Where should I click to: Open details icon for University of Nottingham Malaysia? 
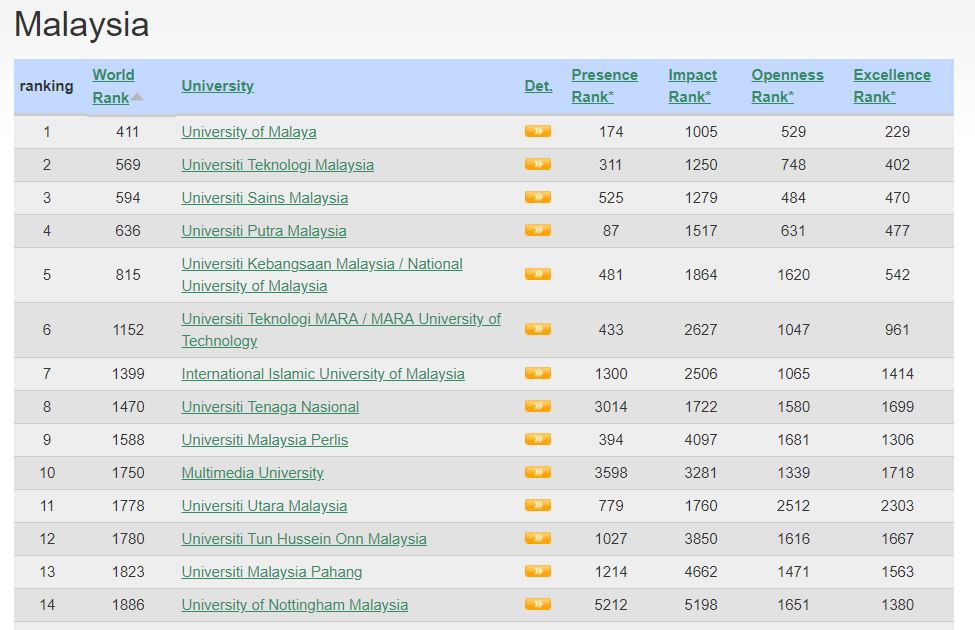point(538,604)
